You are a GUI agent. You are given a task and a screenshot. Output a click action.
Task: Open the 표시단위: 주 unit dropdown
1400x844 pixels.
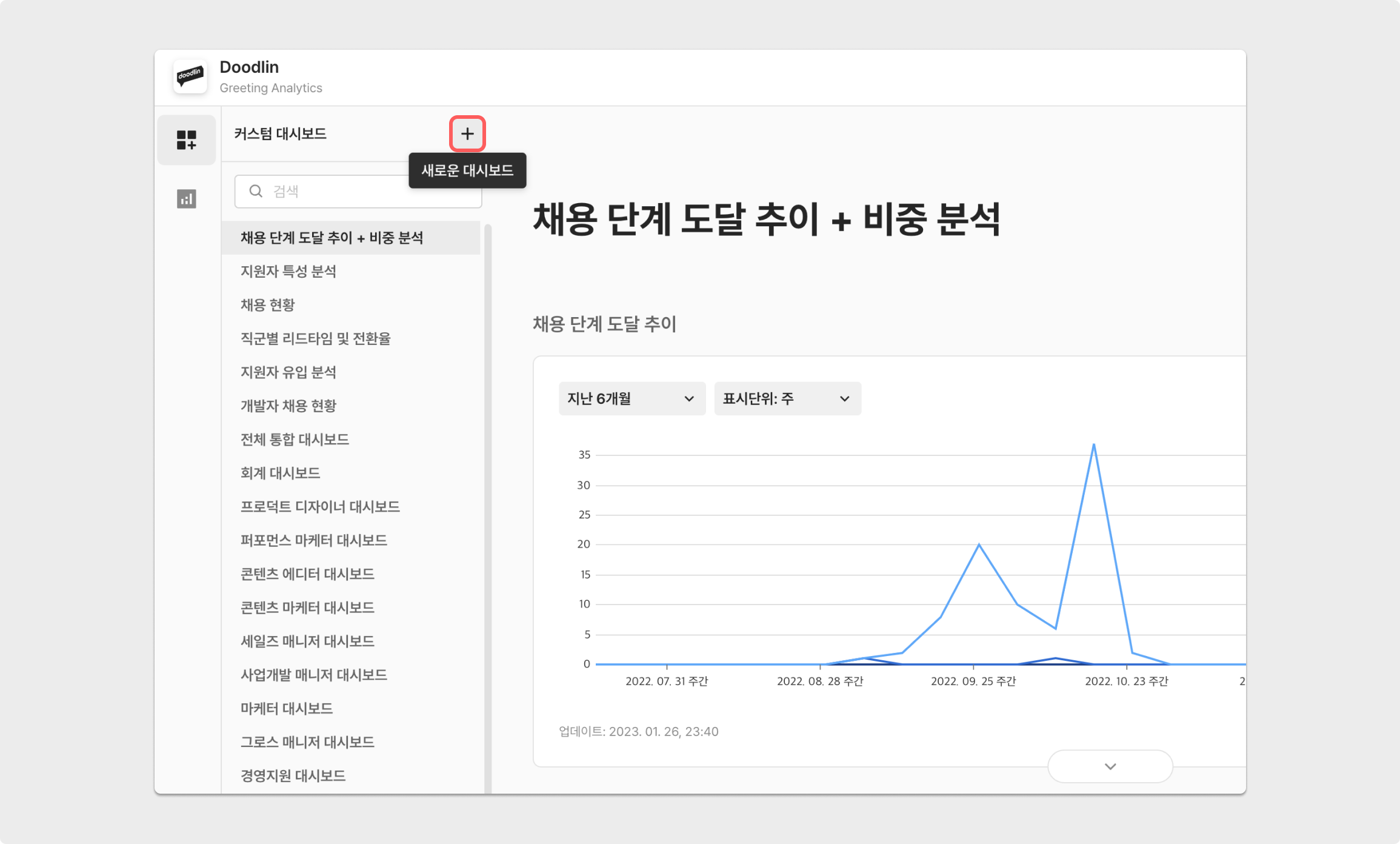click(x=787, y=398)
